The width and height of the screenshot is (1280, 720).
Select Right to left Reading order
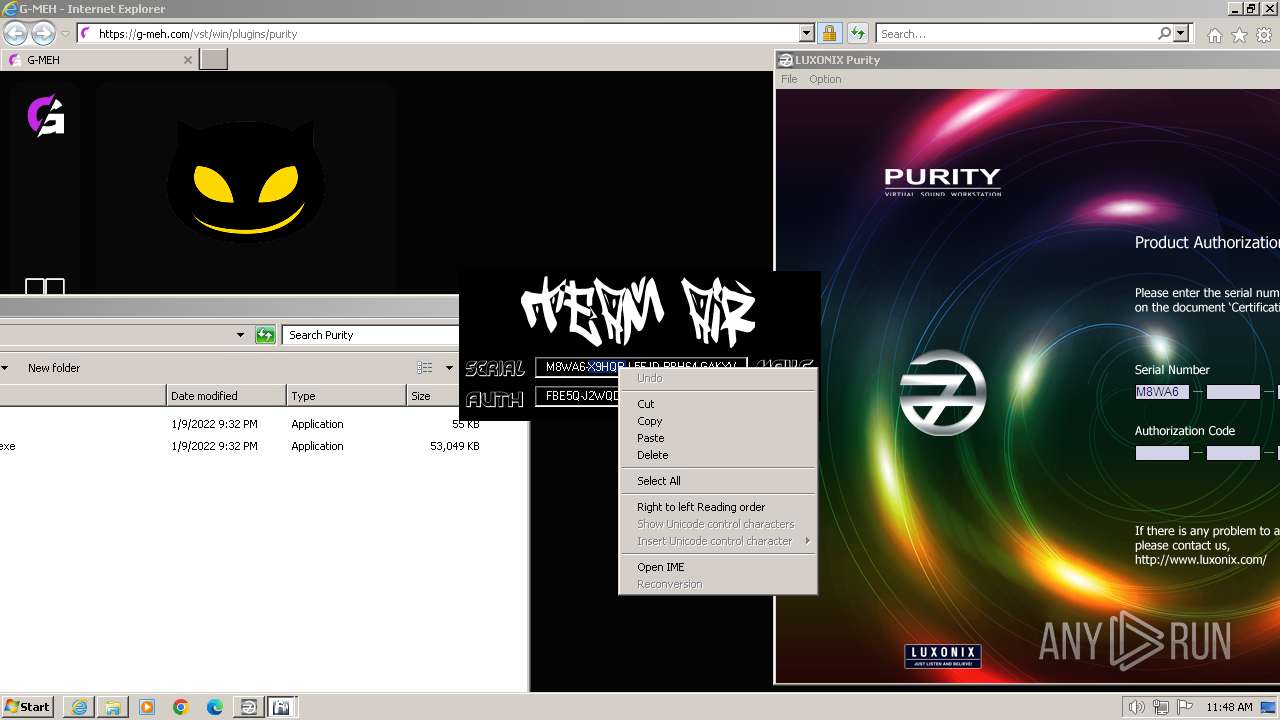pyautogui.click(x=718, y=507)
